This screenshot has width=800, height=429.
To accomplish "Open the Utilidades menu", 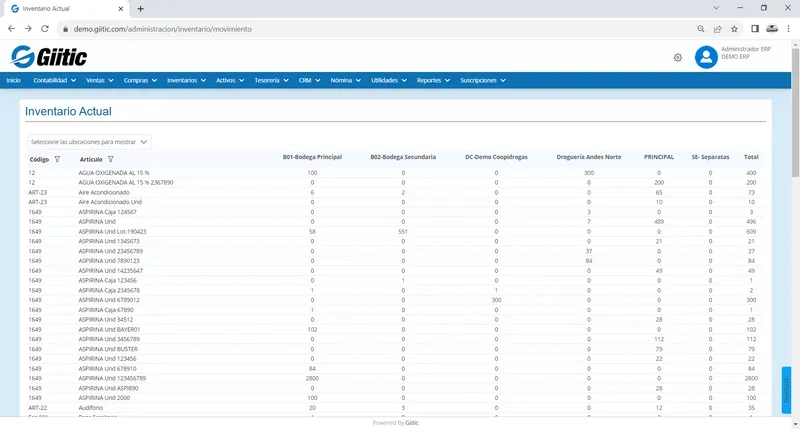I will 389,81.
